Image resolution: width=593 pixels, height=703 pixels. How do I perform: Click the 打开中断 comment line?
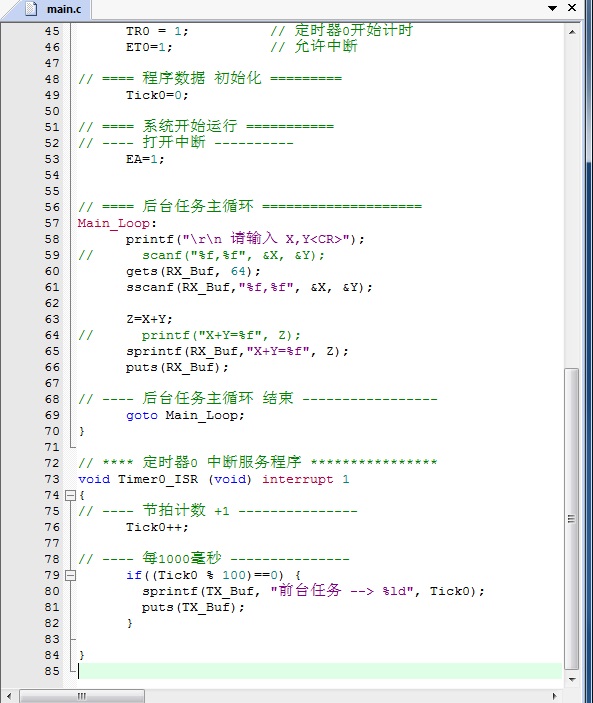(x=186, y=143)
